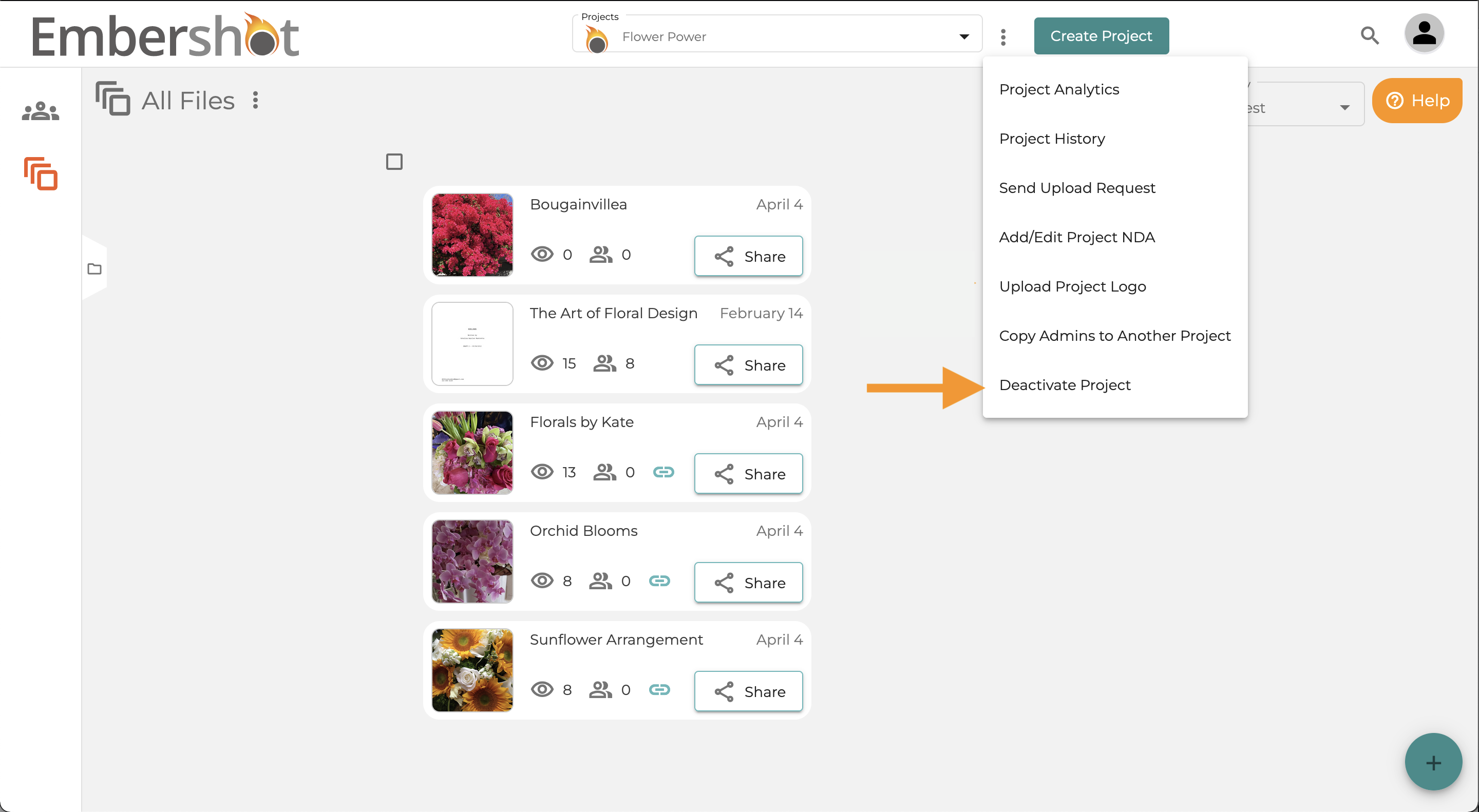This screenshot has width=1479, height=812.
Task: Open the team members sidebar icon
Action: (x=40, y=111)
